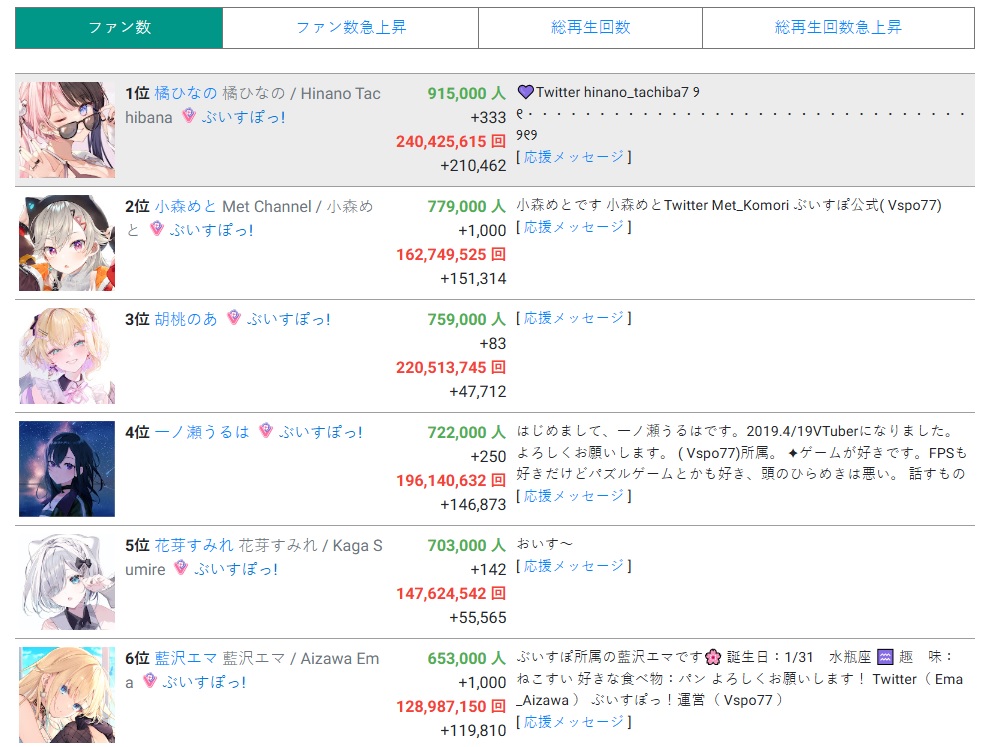Click the view increase +47,712

click(478, 392)
